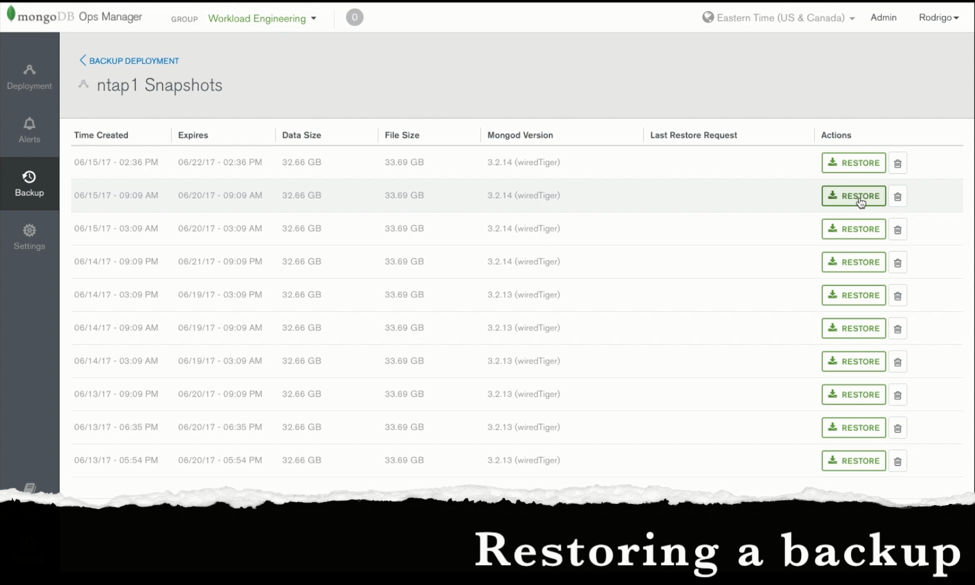Select the Backup sidebar item
975x585 pixels.
point(29,184)
